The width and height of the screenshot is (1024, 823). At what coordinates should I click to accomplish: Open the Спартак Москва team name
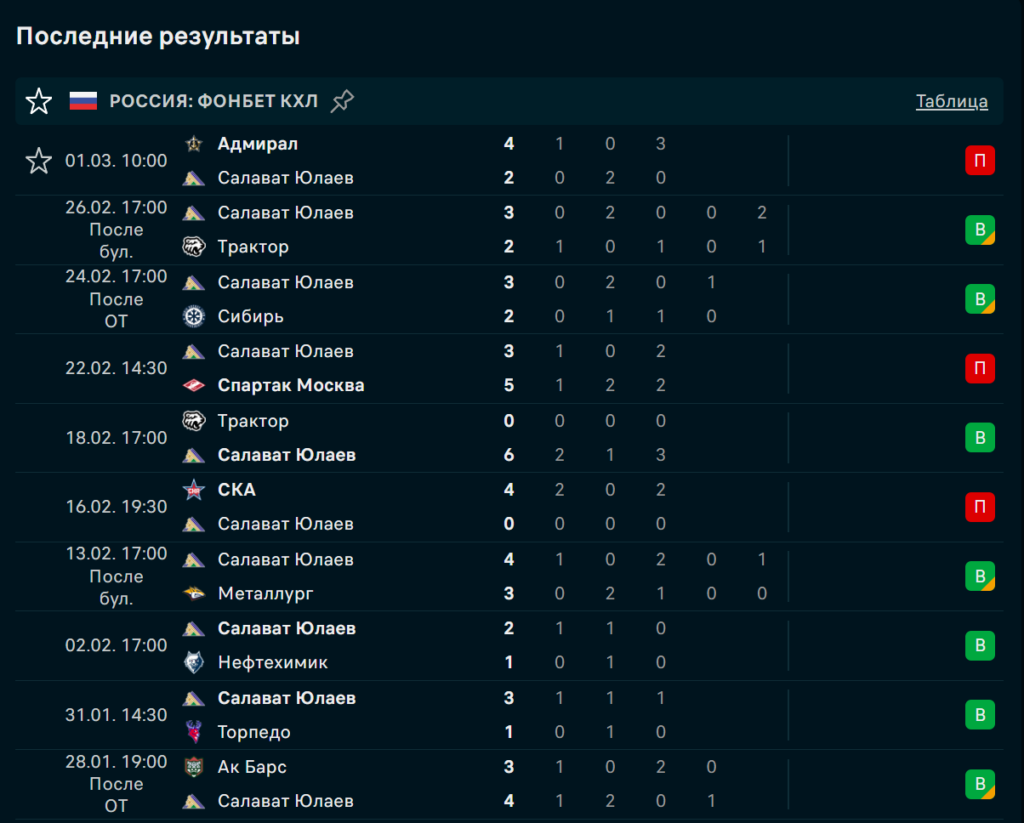290,386
